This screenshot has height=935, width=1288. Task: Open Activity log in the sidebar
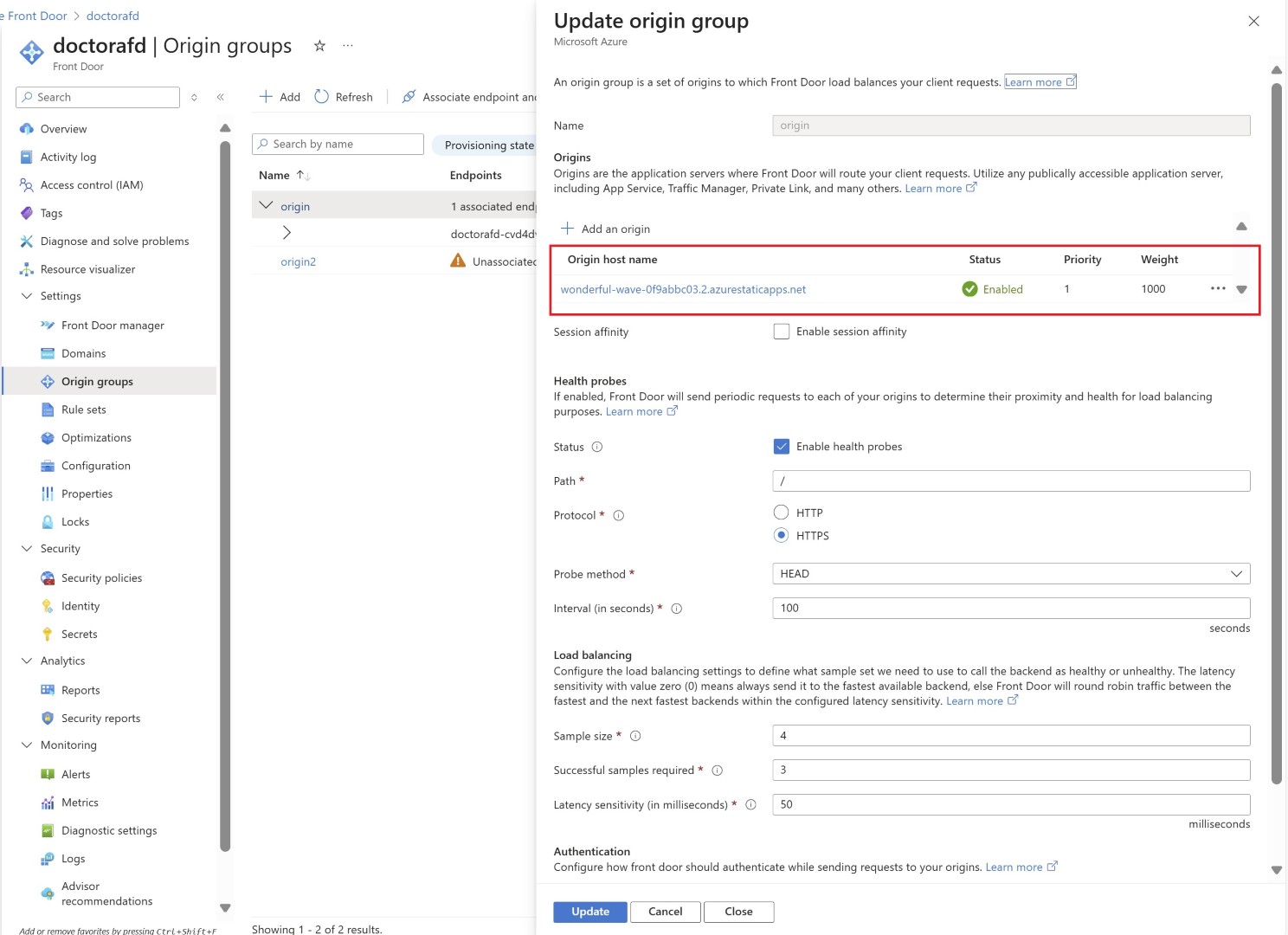point(68,157)
